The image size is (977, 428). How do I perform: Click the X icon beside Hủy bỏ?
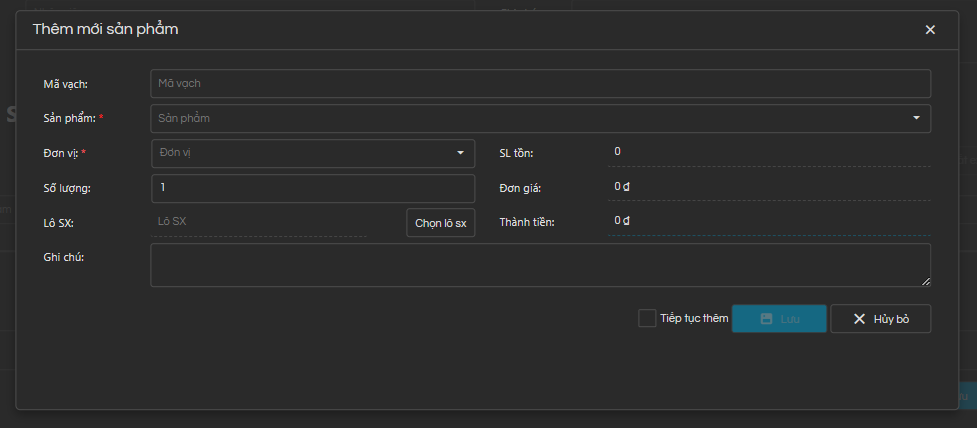[859, 319]
